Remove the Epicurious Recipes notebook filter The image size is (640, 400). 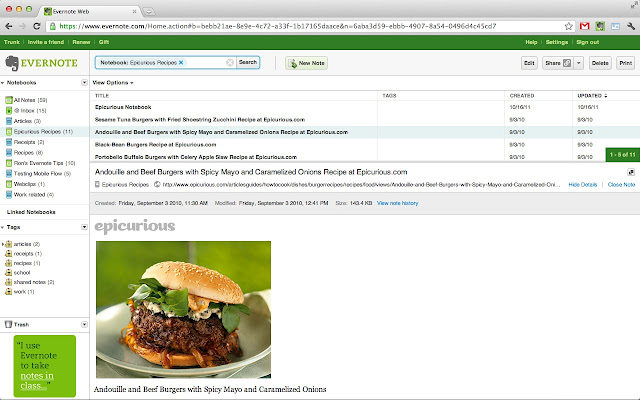181,62
